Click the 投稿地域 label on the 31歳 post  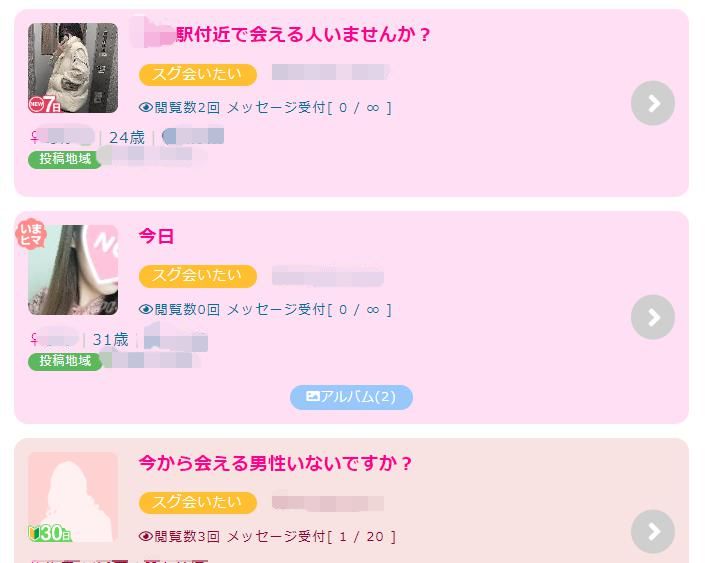tap(65, 361)
